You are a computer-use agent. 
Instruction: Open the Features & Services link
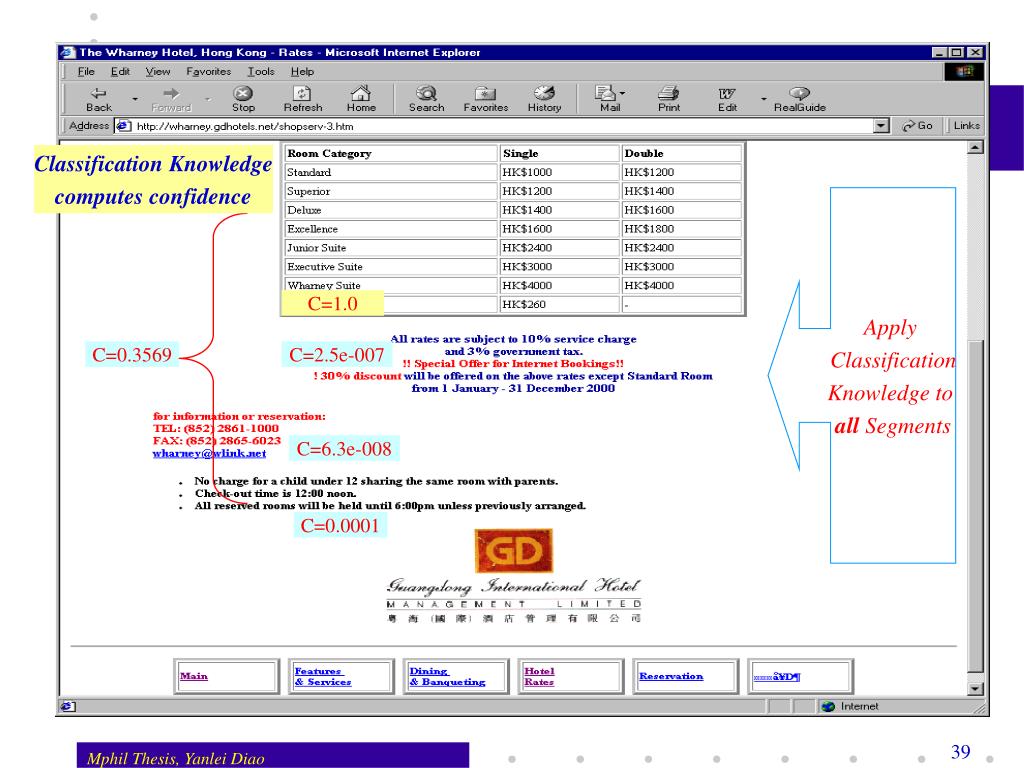pos(323,677)
